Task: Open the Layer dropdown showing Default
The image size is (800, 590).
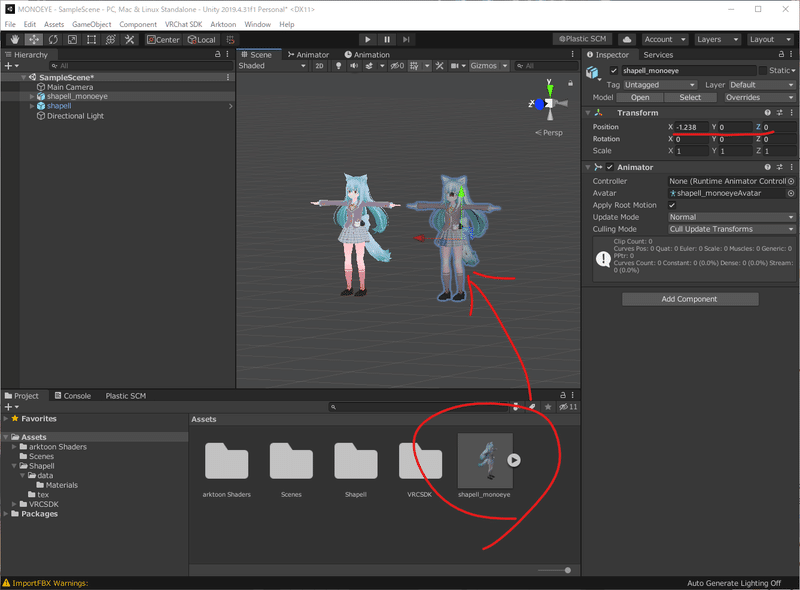Action: [762, 85]
